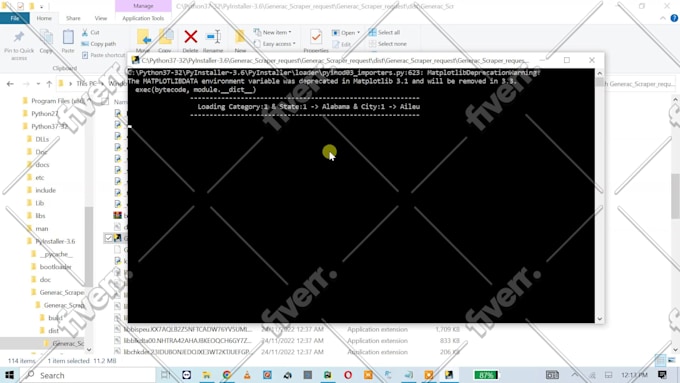Create a New folder from the ribbon

(240, 41)
